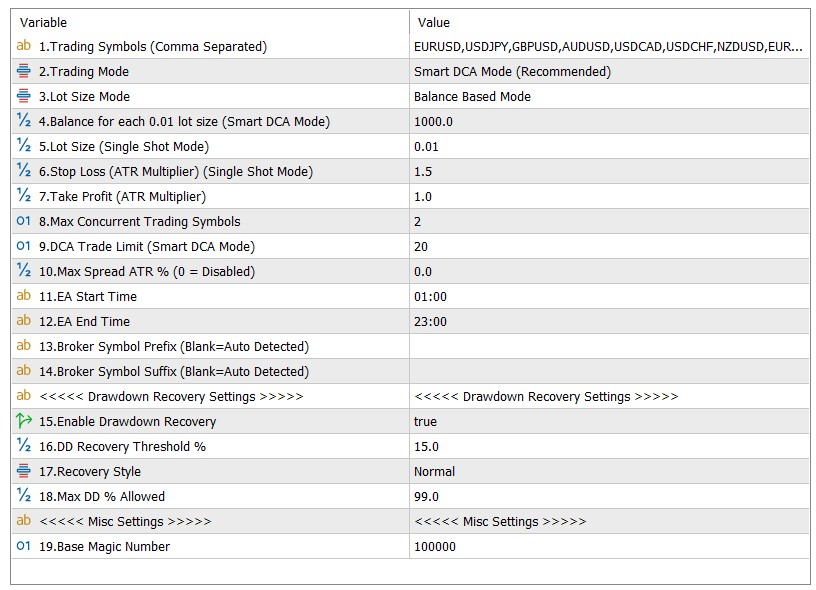Select the '14.Broker Symbol Suffix' label

(x=174, y=371)
